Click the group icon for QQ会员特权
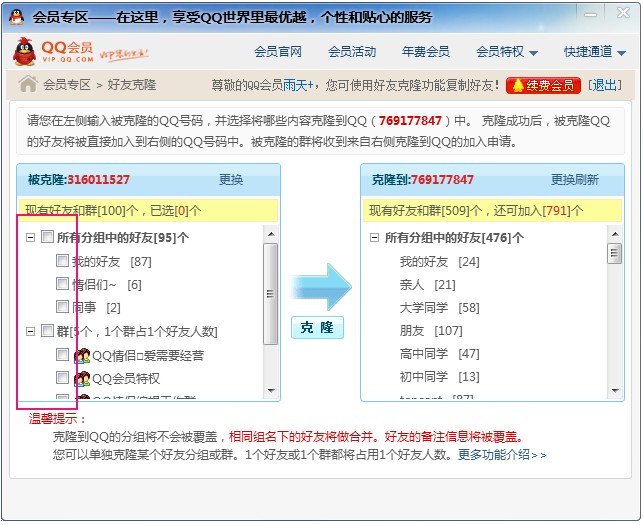The height and width of the screenshot is (525, 643). (82, 379)
